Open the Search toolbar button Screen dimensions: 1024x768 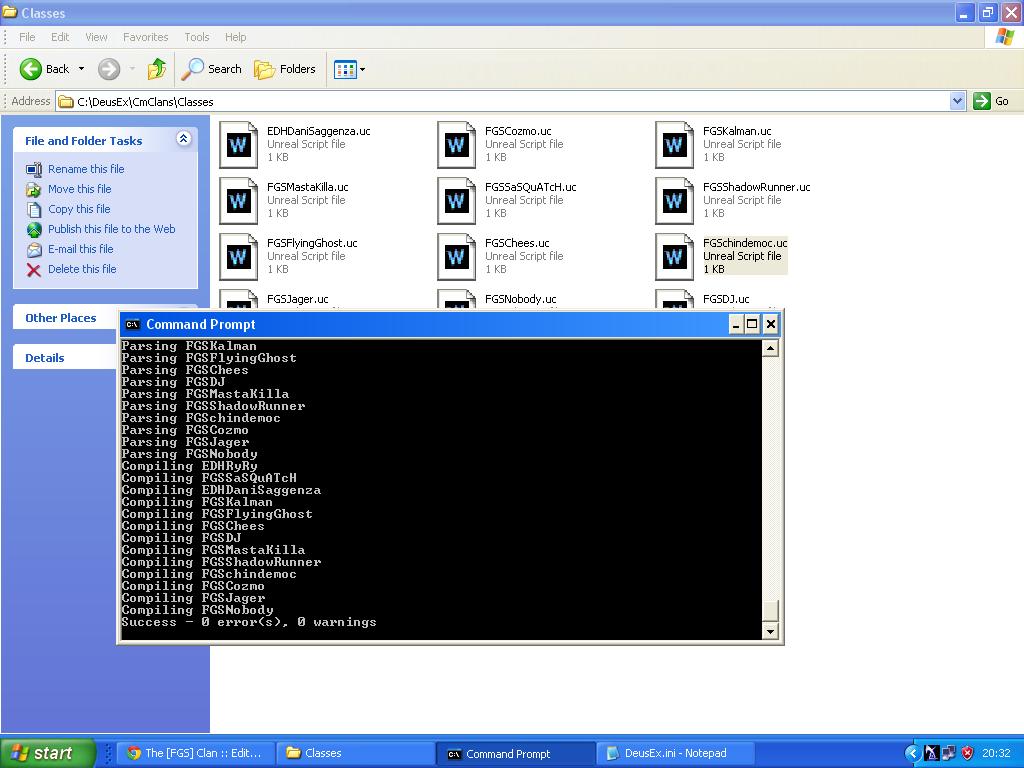tap(211, 69)
